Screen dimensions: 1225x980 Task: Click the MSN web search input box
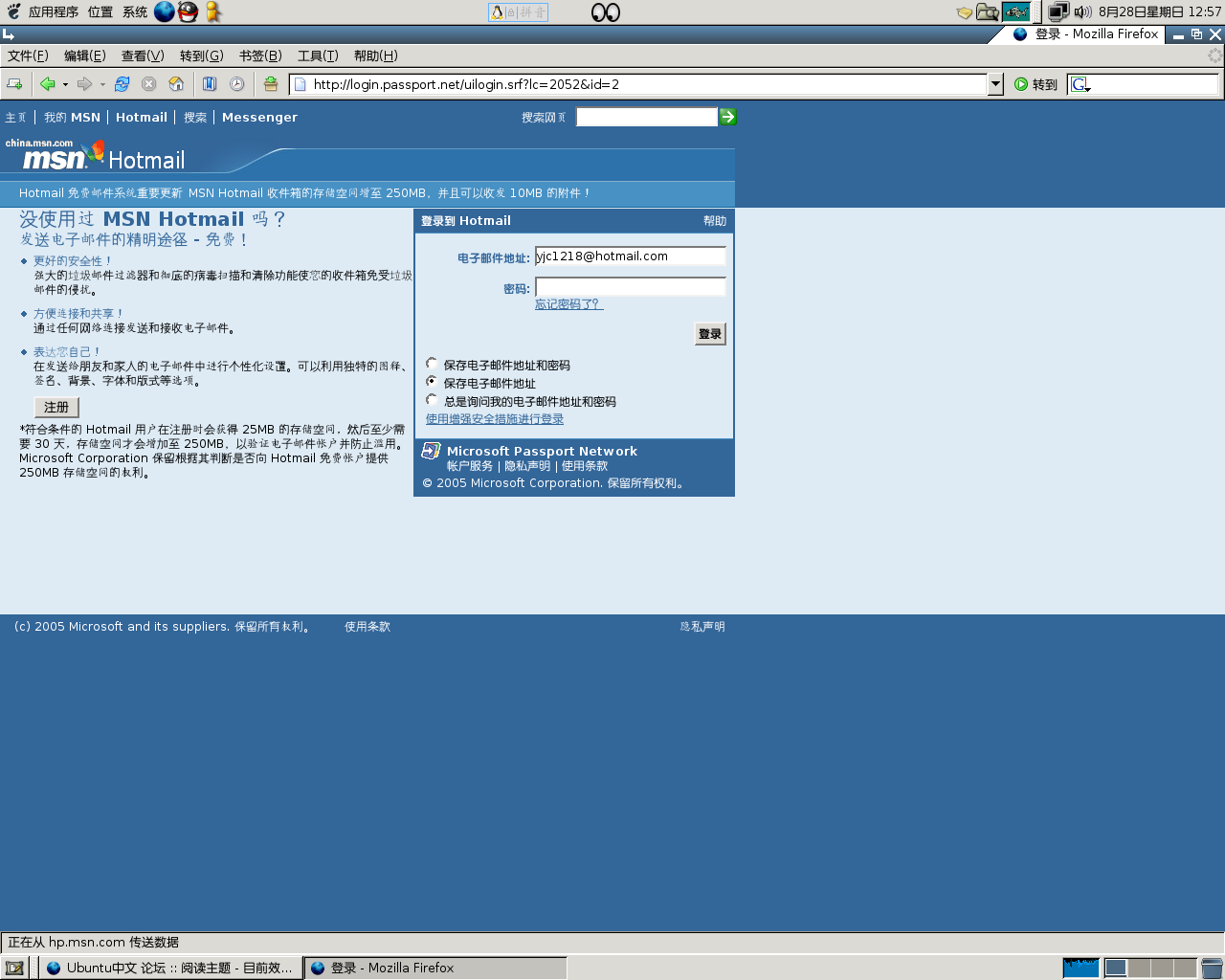coord(647,117)
